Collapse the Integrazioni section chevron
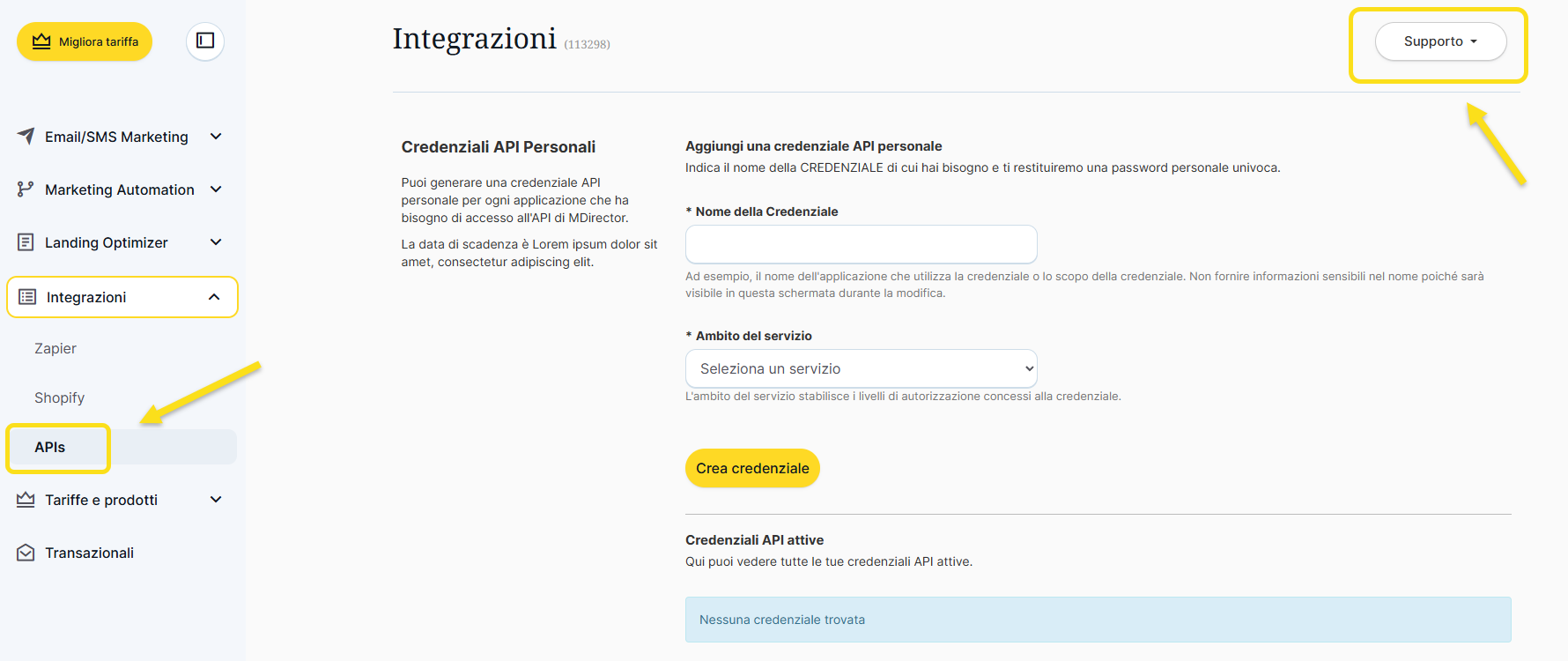Image resolution: width=1568 pixels, height=661 pixels. [x=214, y=297]
